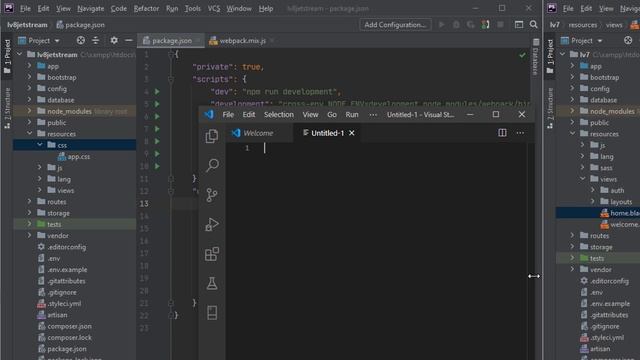
Task: Open the VS Code Search icon
Action: pos(212,165)
